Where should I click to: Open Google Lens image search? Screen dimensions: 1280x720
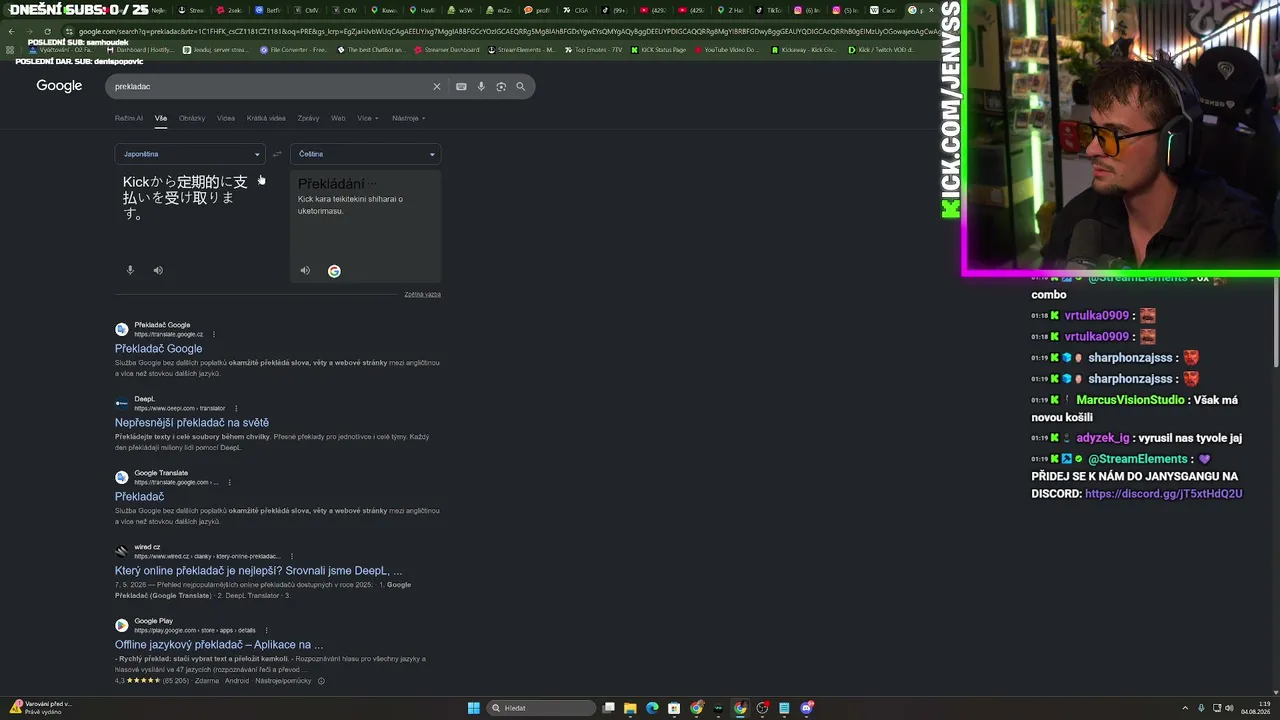pos(501,87)
